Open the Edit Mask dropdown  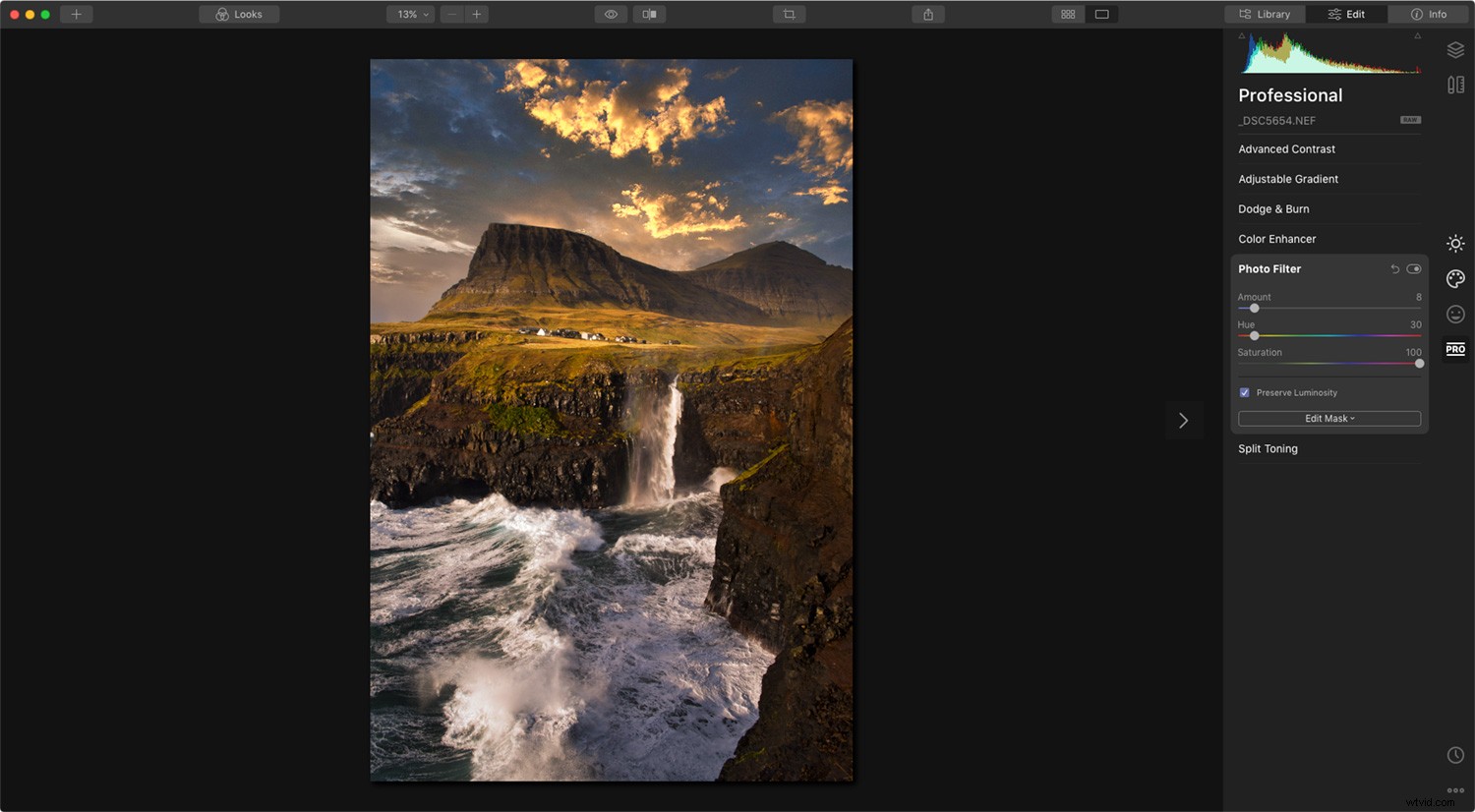[1328, 418]
